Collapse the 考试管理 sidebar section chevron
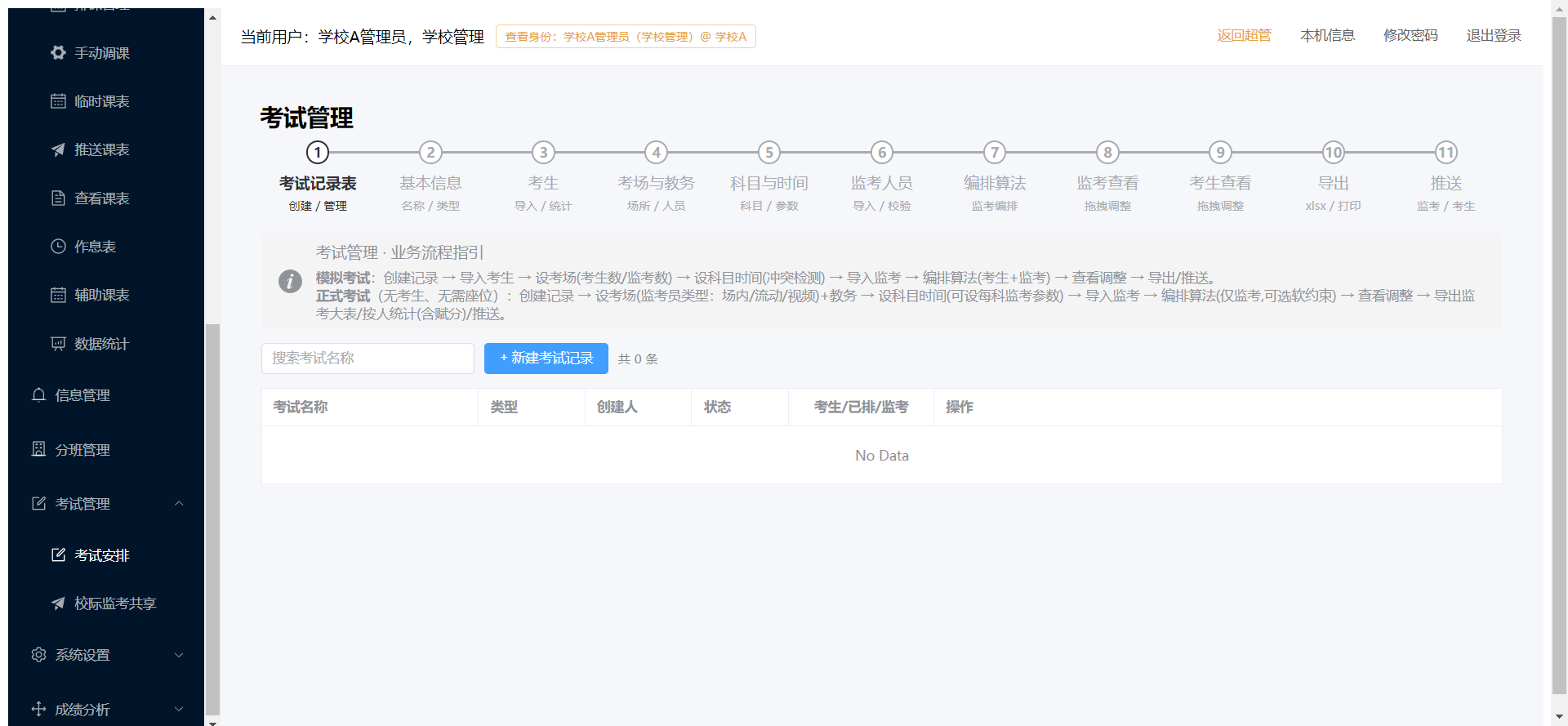The height and width of the screenshot is (726, 1568). click(179, 503)
